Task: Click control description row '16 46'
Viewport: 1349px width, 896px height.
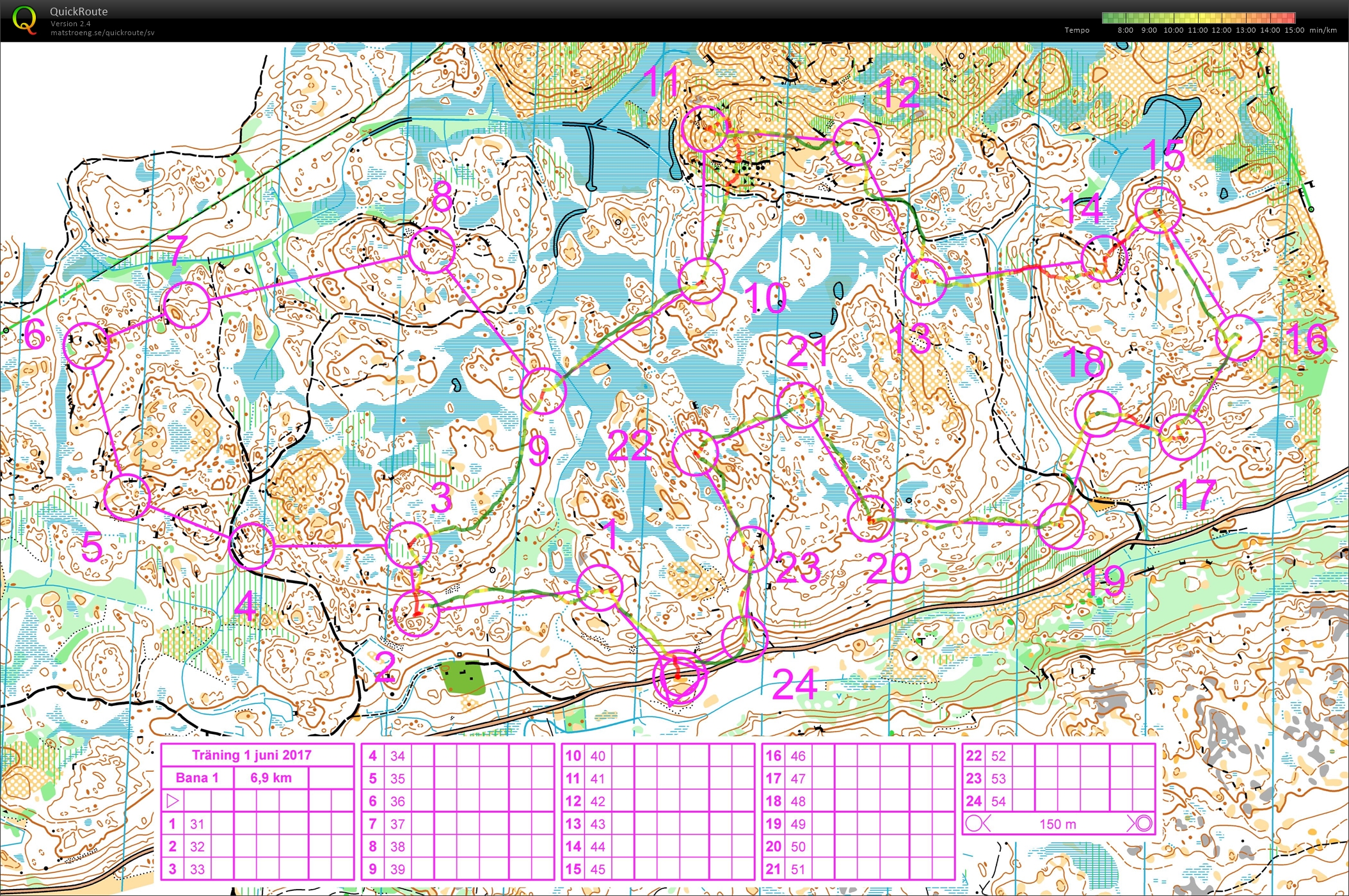Action: click(858, 756)
